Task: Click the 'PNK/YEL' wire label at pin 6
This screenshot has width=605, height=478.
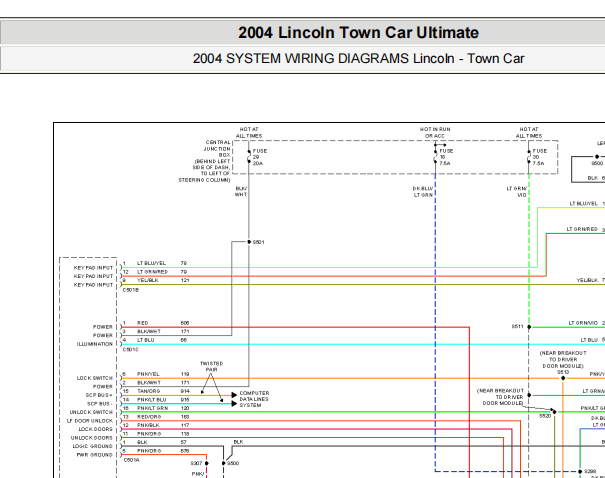Action: pos(148,374)
